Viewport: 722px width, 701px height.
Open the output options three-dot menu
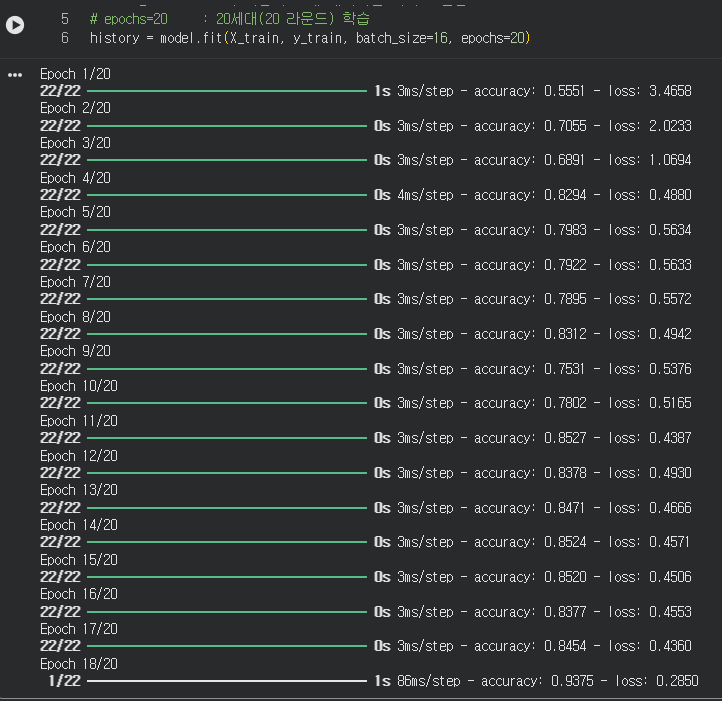coord(15,75)
